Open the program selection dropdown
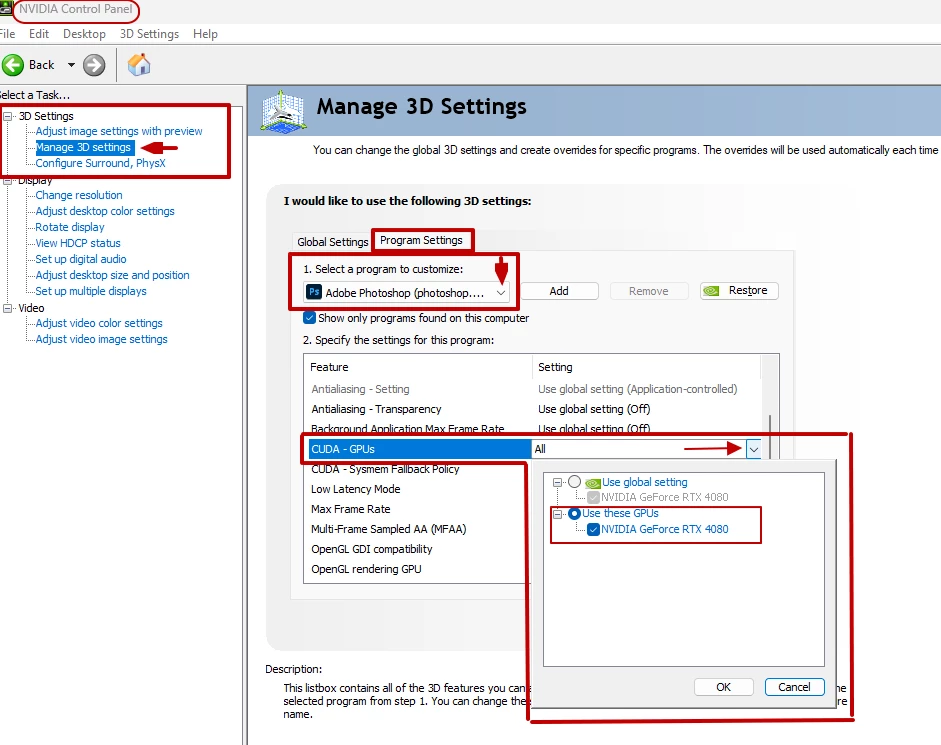 (x=406, y=292)
